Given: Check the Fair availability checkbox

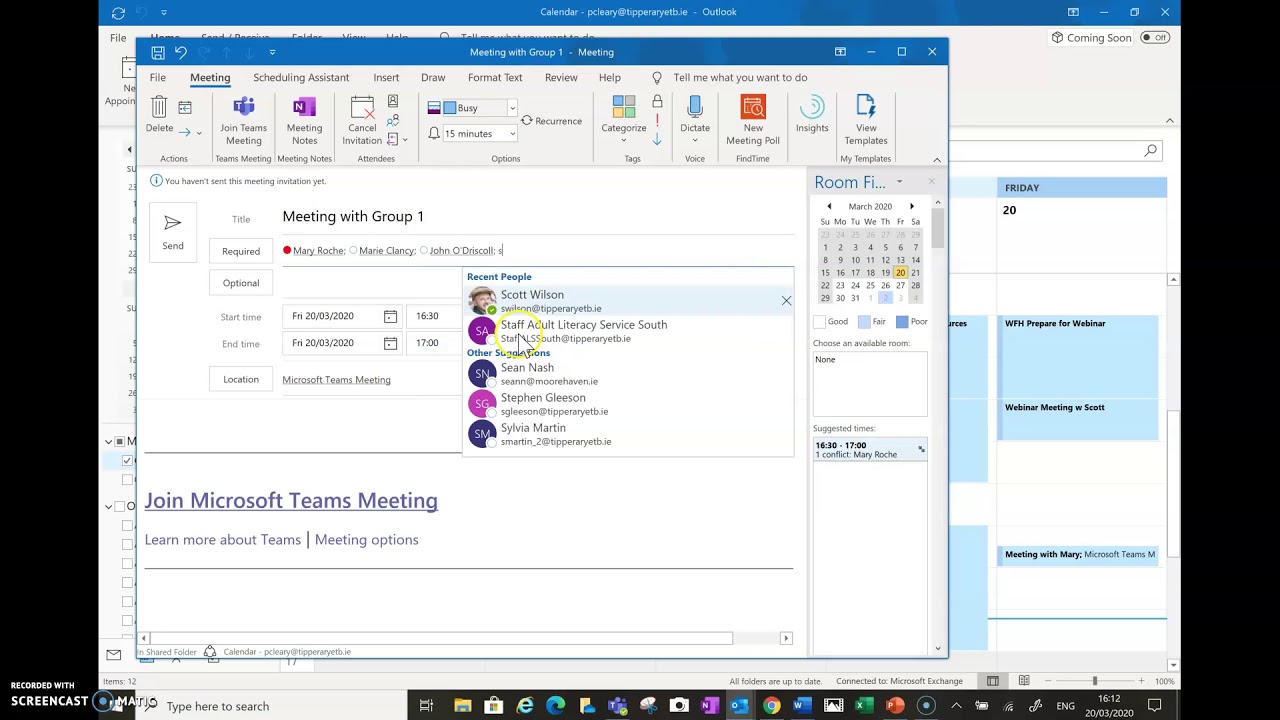Looking at the screenshot, I should pos(866,321).
